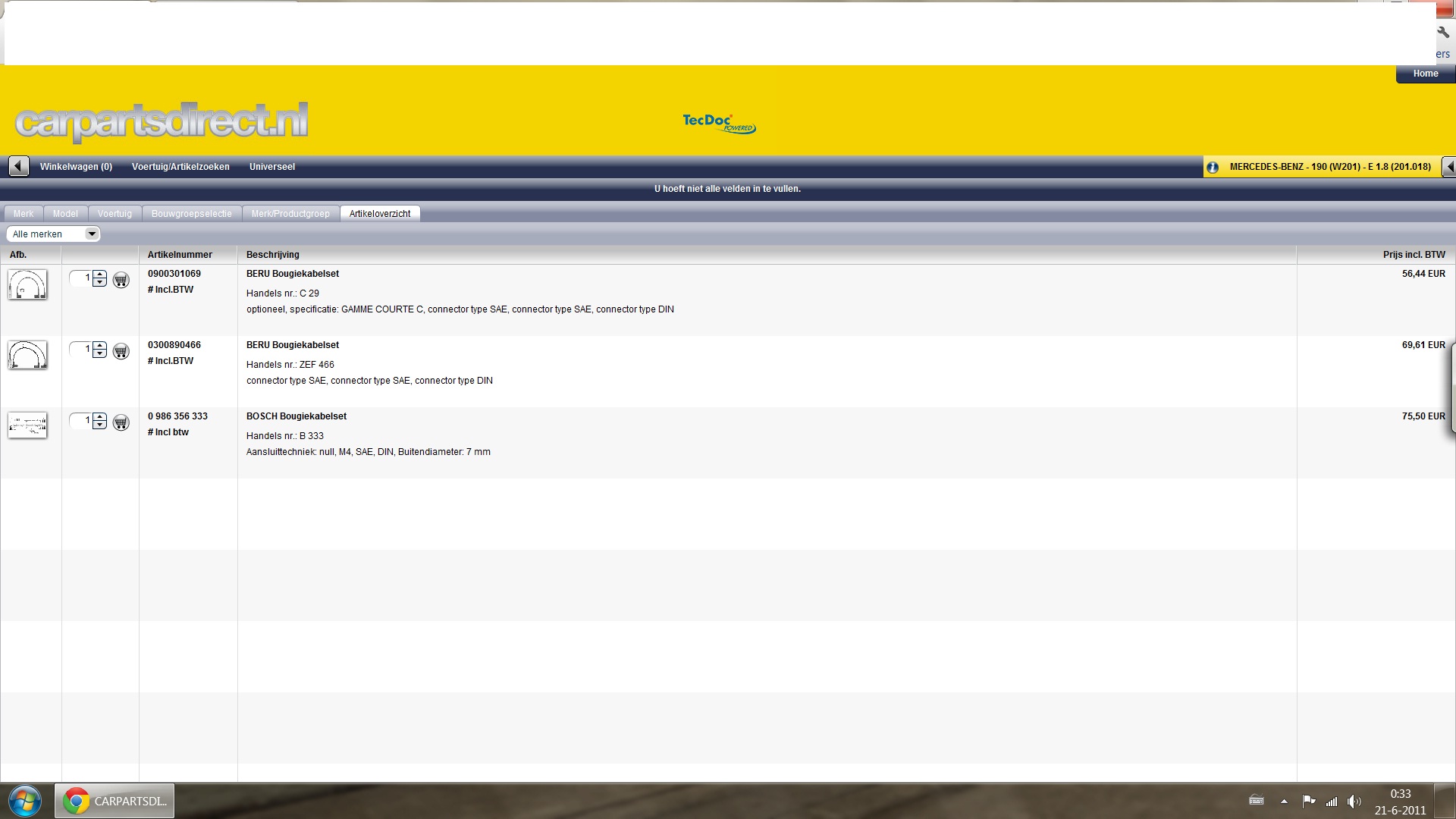Add BERU 0300890466 to shopping cart
Screen dimensions: 1456x819
coord(121,352)
